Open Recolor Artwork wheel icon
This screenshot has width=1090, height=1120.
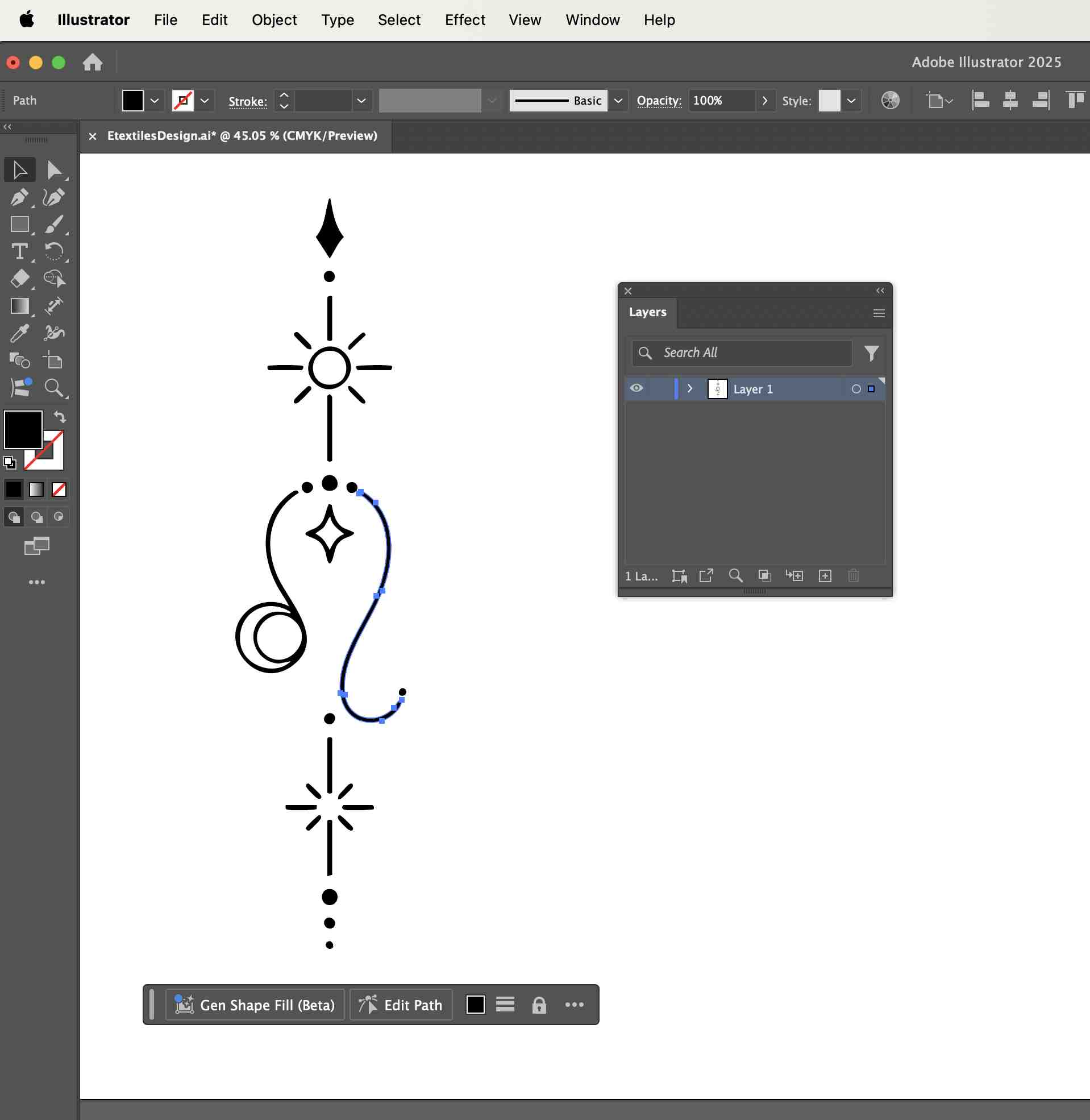click(x=890, y=100)
